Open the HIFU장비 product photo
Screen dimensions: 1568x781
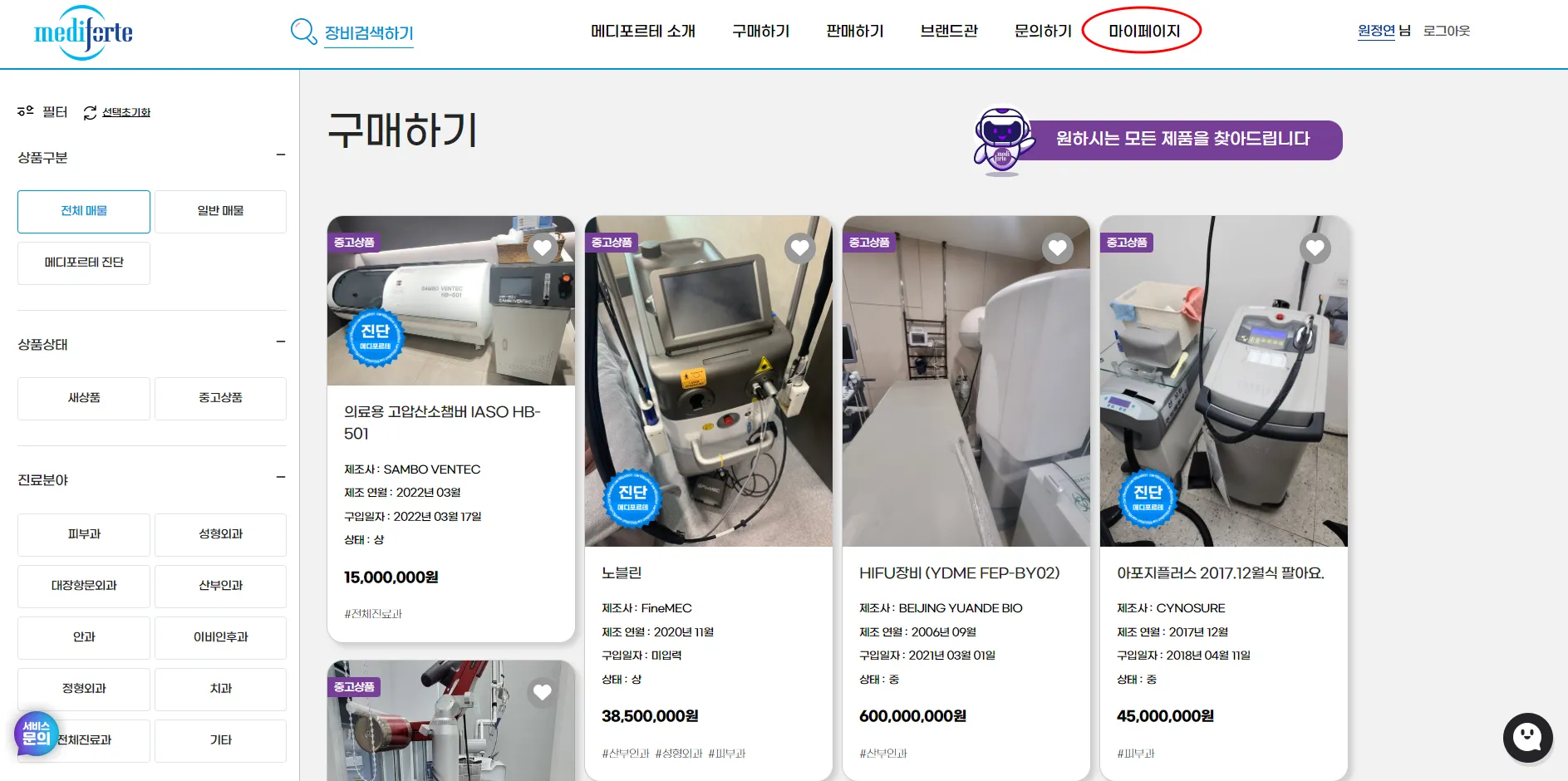point(966,381)
